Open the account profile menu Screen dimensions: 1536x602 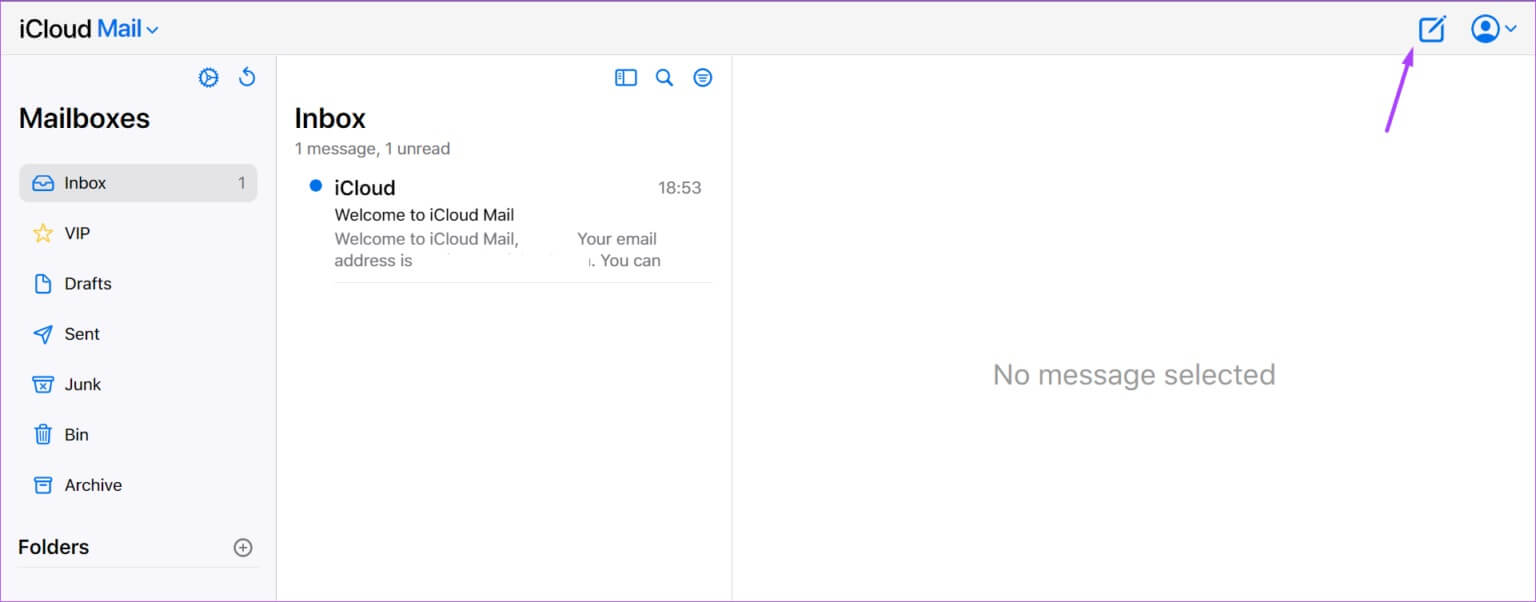(x=1494, y=29)
